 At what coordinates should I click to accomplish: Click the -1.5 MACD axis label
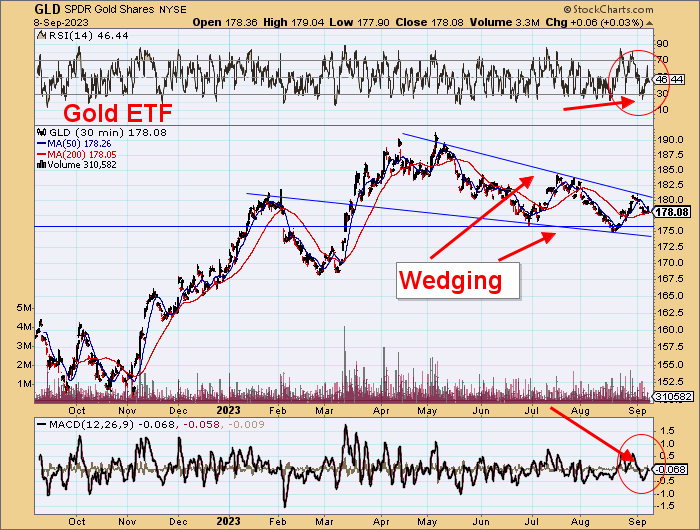point(665,506)
